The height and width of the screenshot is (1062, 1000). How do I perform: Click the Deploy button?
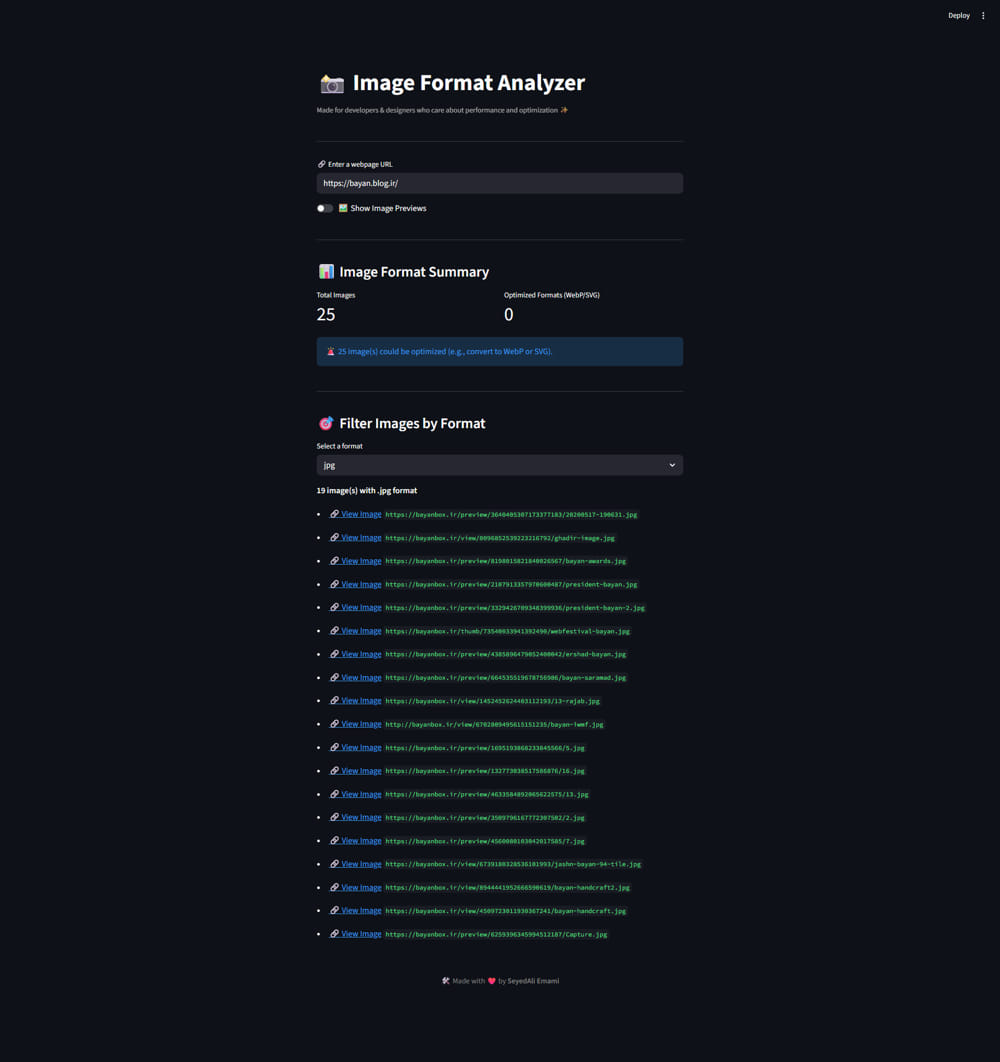pyautogui.click(x=959, y=16)
